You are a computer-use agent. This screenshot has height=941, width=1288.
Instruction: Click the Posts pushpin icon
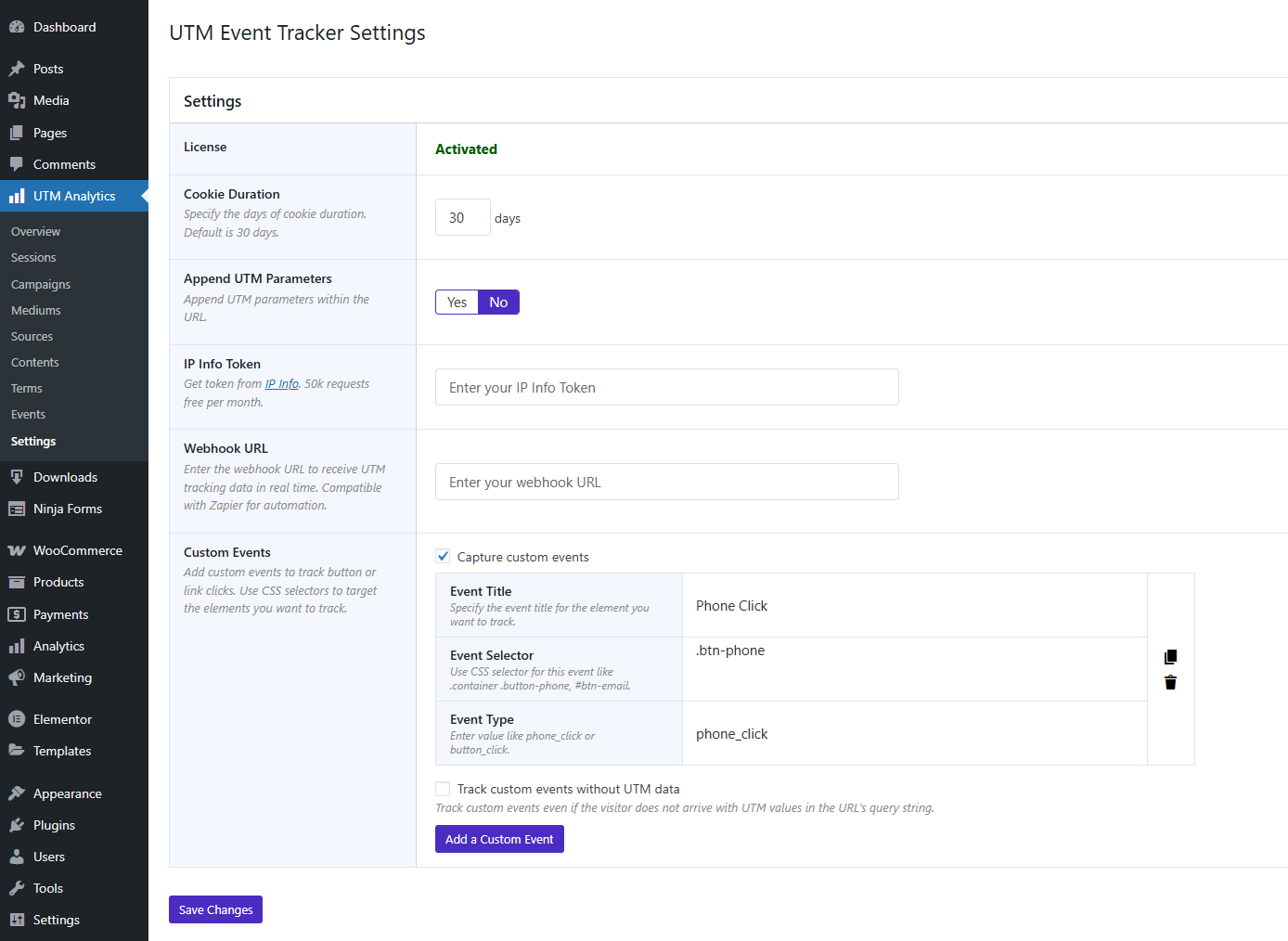(x=17, y=69)
